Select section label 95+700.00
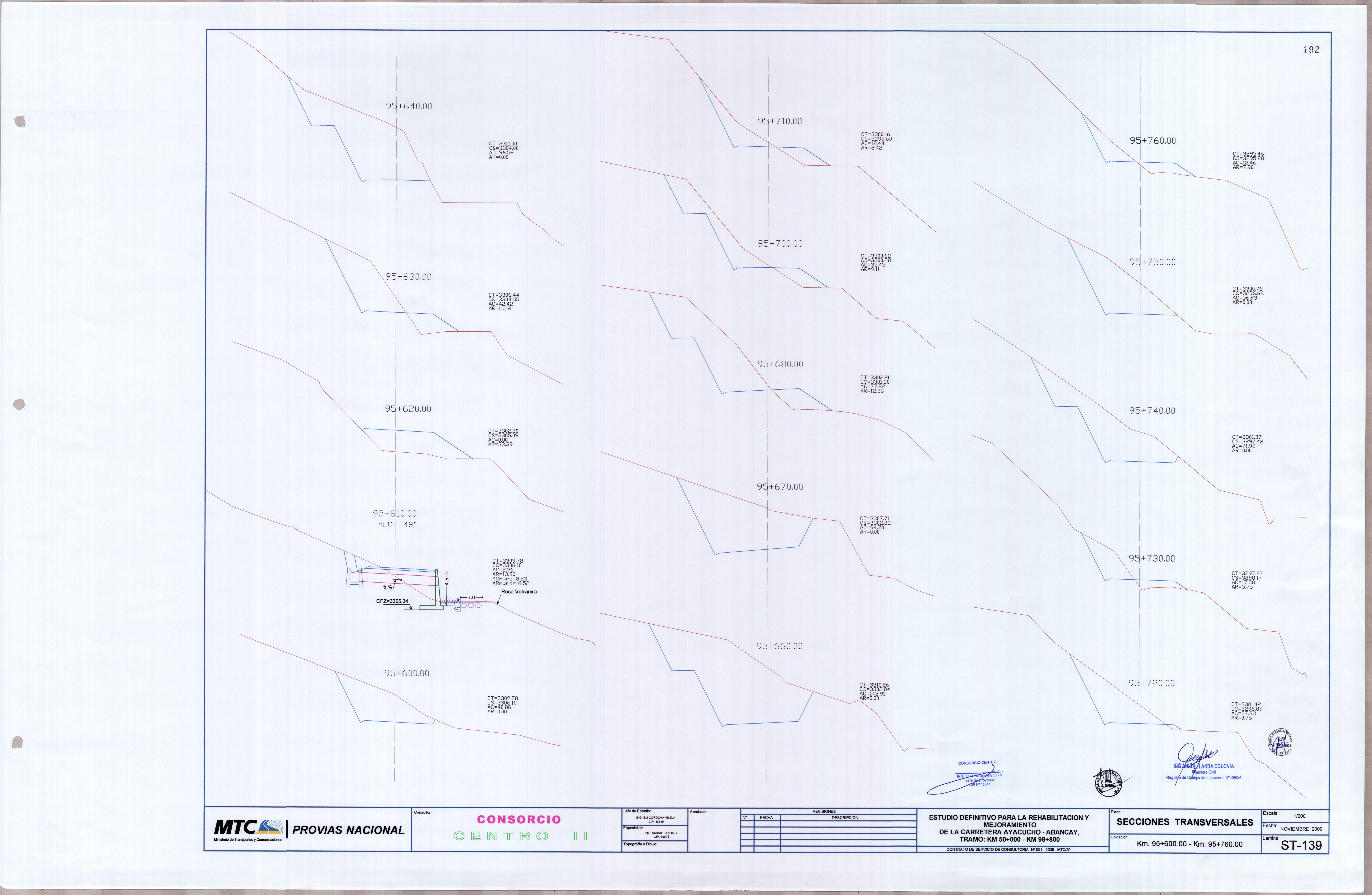This screenshot has width=1372, height=895. 780,244
